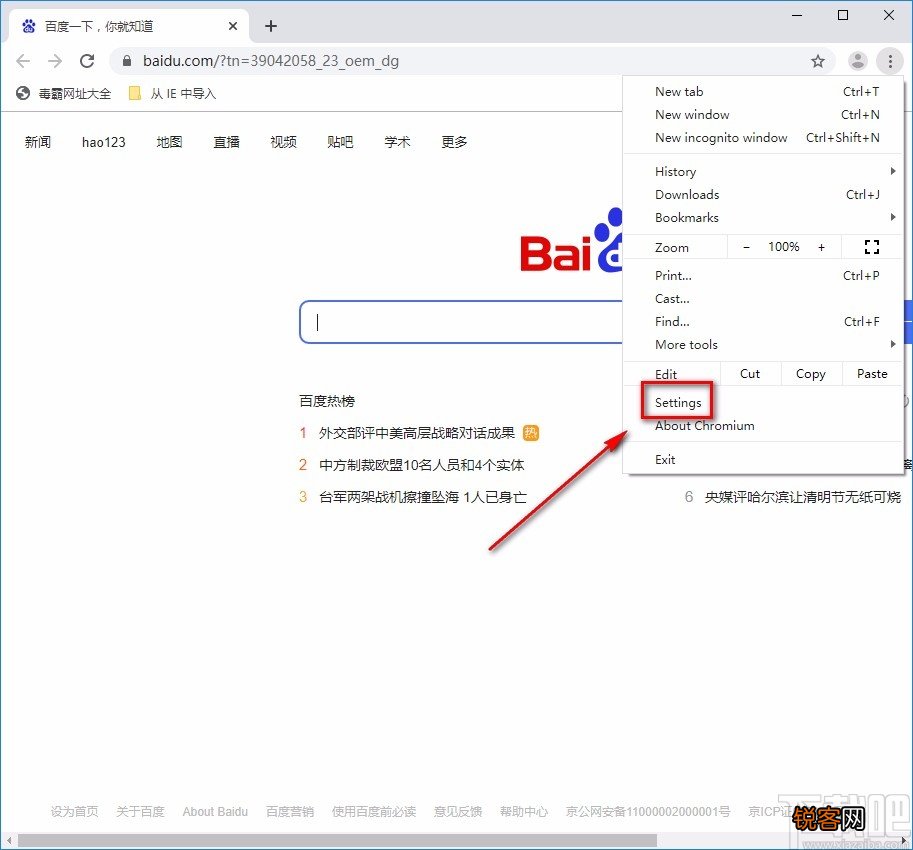This screenshot has width=913, height=850.
Task: Open the 学术 link
Action: [397, 142]
